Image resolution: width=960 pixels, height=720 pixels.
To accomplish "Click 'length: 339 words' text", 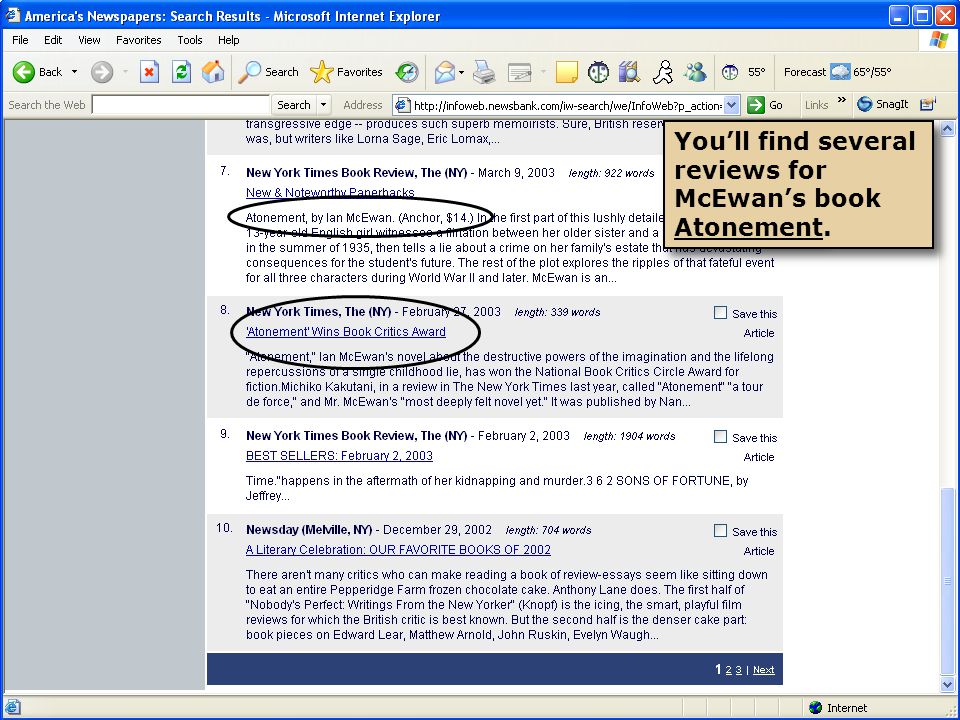I will pyautogui.click(x=557, y=312).
